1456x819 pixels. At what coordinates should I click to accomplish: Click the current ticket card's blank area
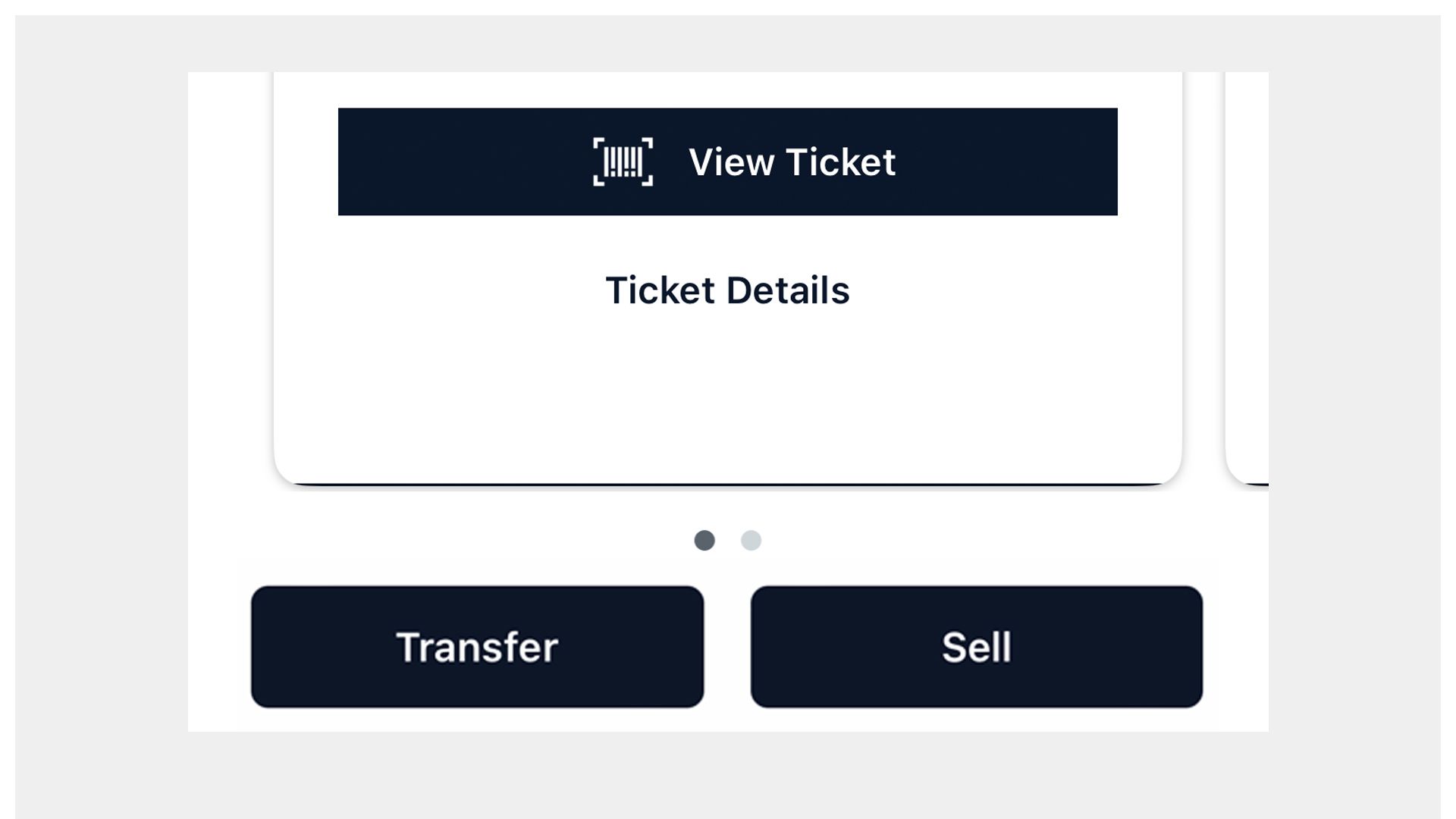pos(727,394)
